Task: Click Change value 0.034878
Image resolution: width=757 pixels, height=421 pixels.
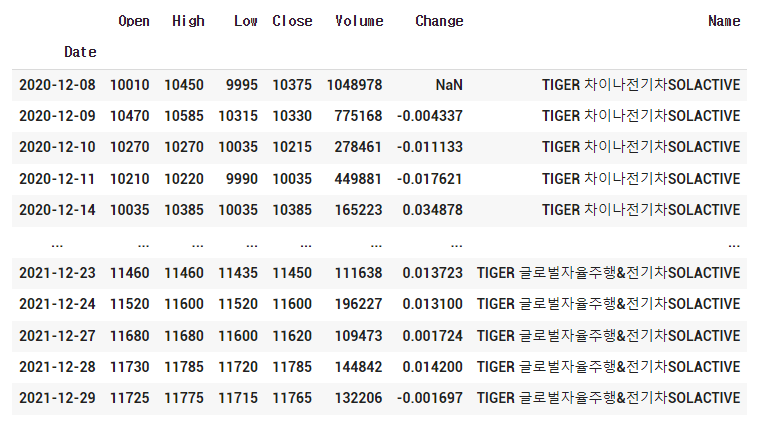Action: point(433,210)
